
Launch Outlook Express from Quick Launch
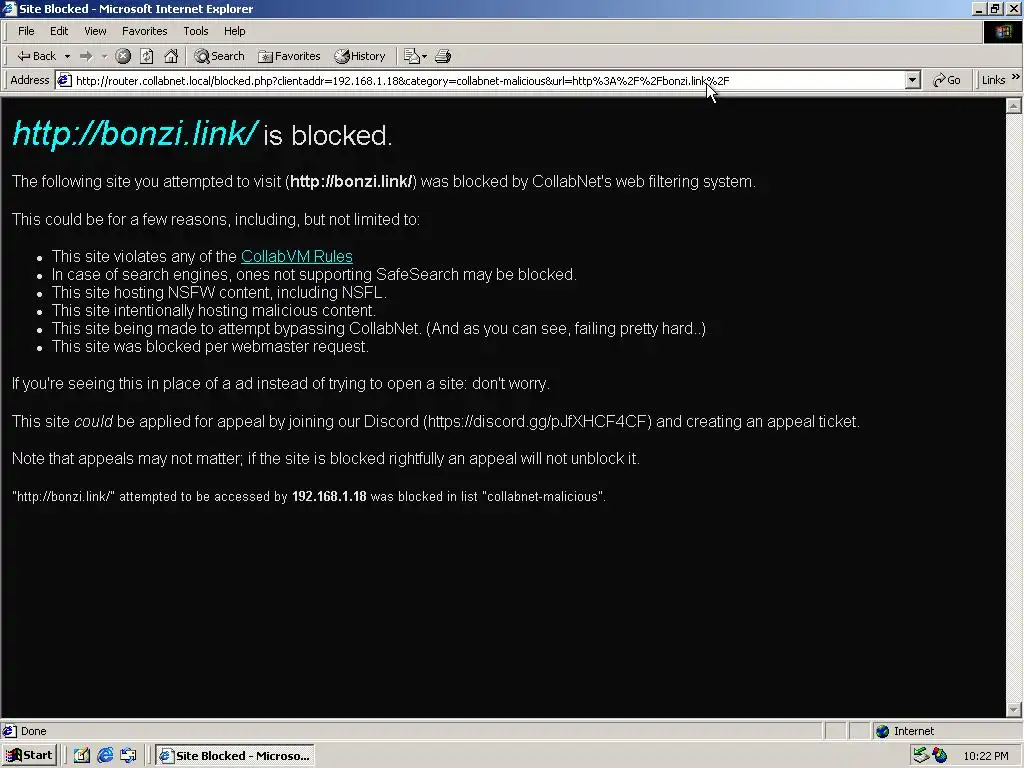point(128,756)
